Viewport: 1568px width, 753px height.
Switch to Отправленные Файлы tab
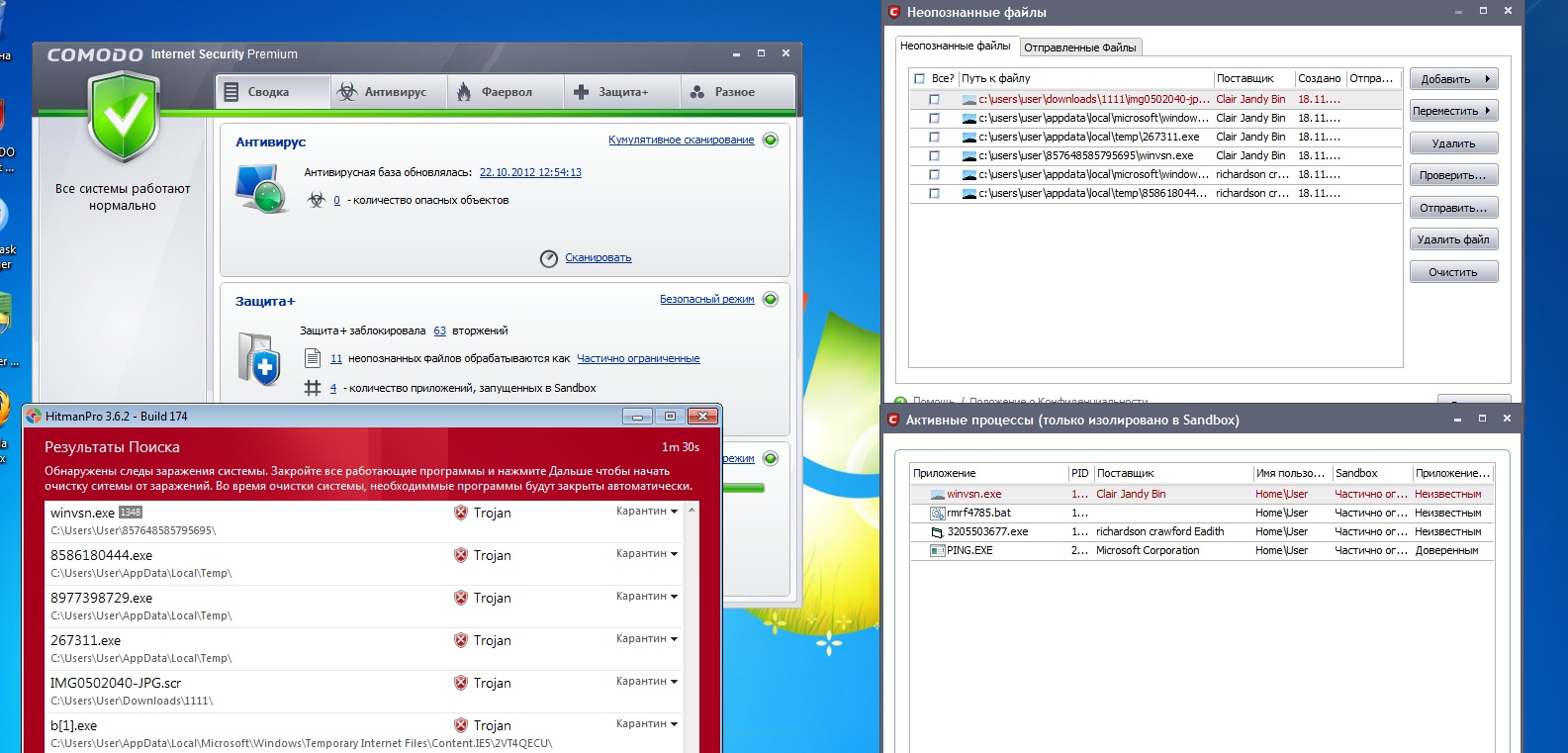(1080, 47)
